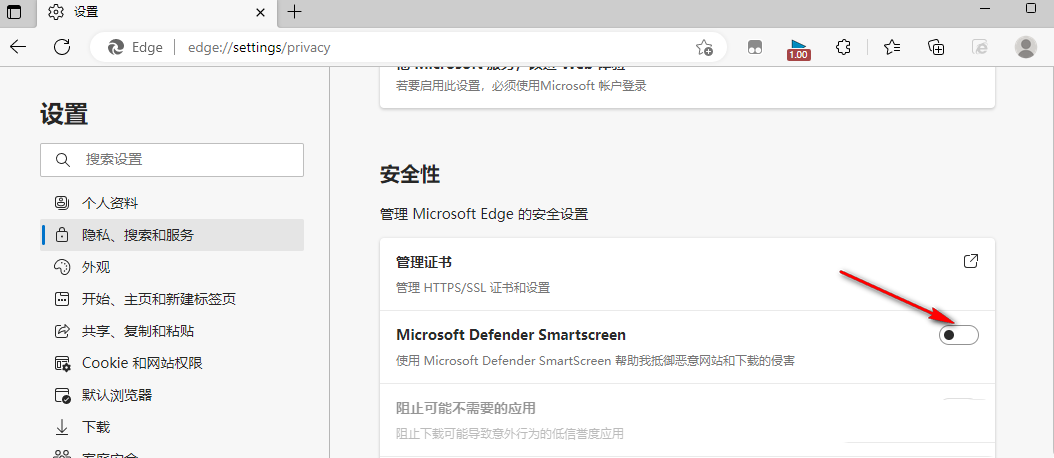Image resolution: width=1054 pixels, height=458 pixels.
Task: Reload the page with refresh icon
Action: (62, 46)
